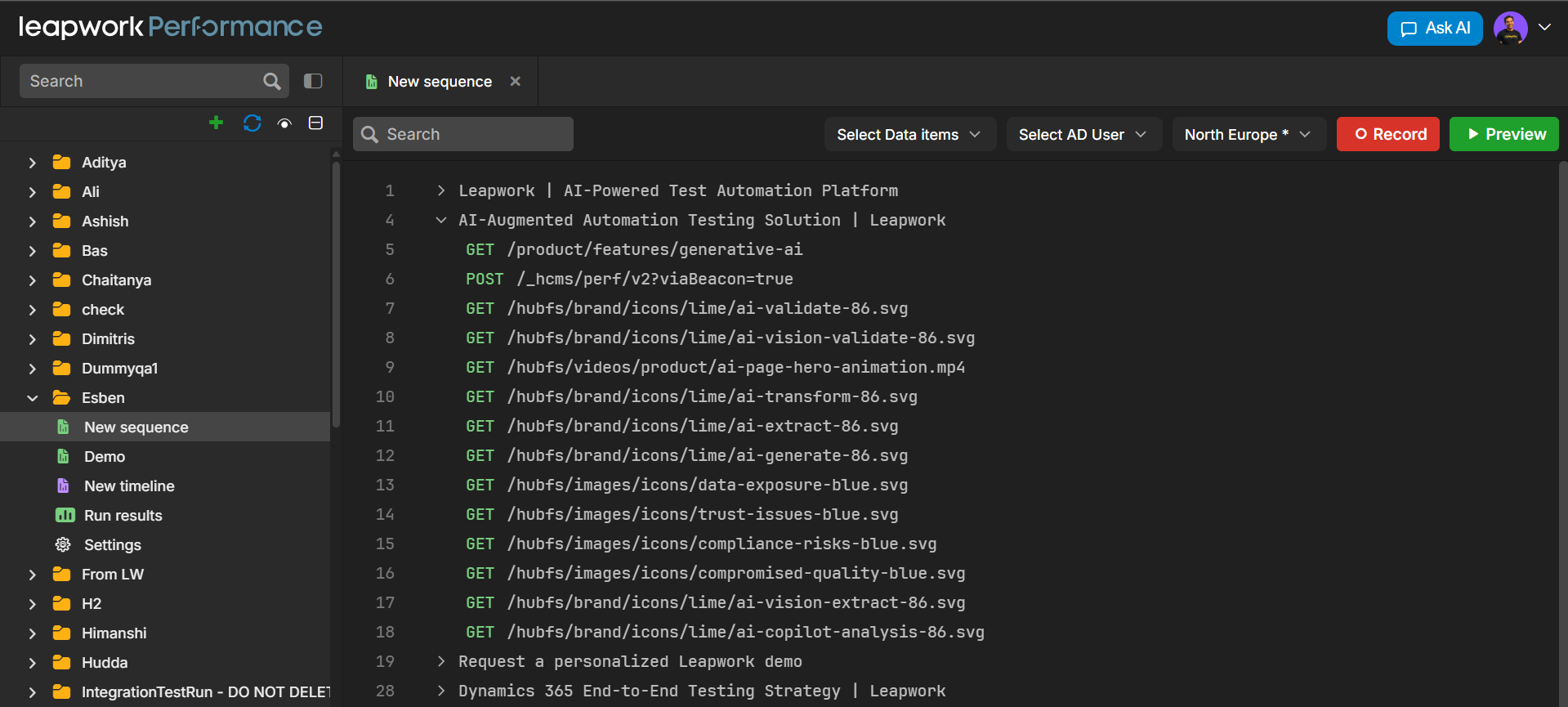The width and height of the screenshot is (1568, 707).
Task: Open the New timeline file
Action: point(129,486)
